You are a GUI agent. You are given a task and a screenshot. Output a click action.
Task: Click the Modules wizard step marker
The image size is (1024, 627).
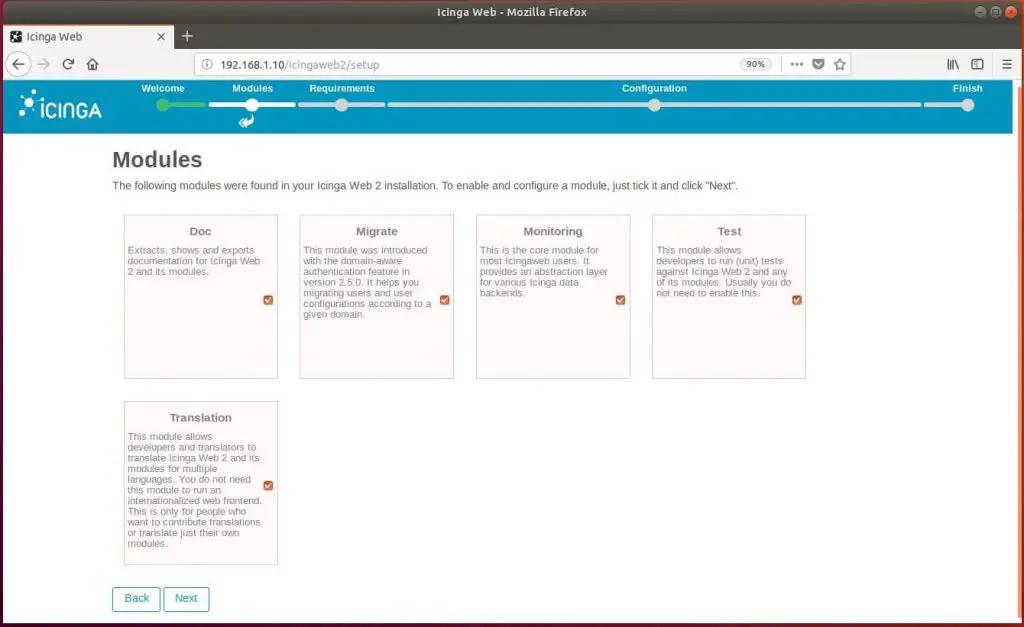252,104
